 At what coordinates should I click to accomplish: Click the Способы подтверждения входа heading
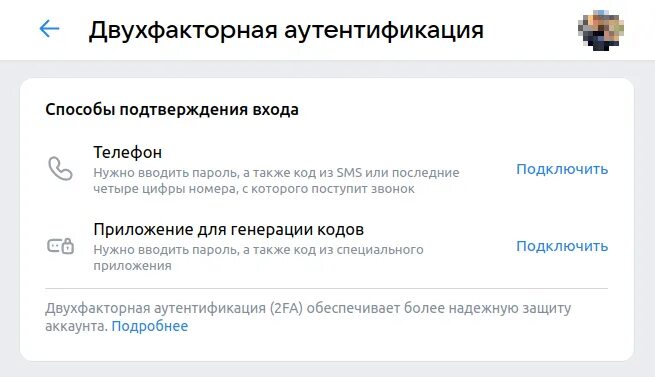point(172,110)
